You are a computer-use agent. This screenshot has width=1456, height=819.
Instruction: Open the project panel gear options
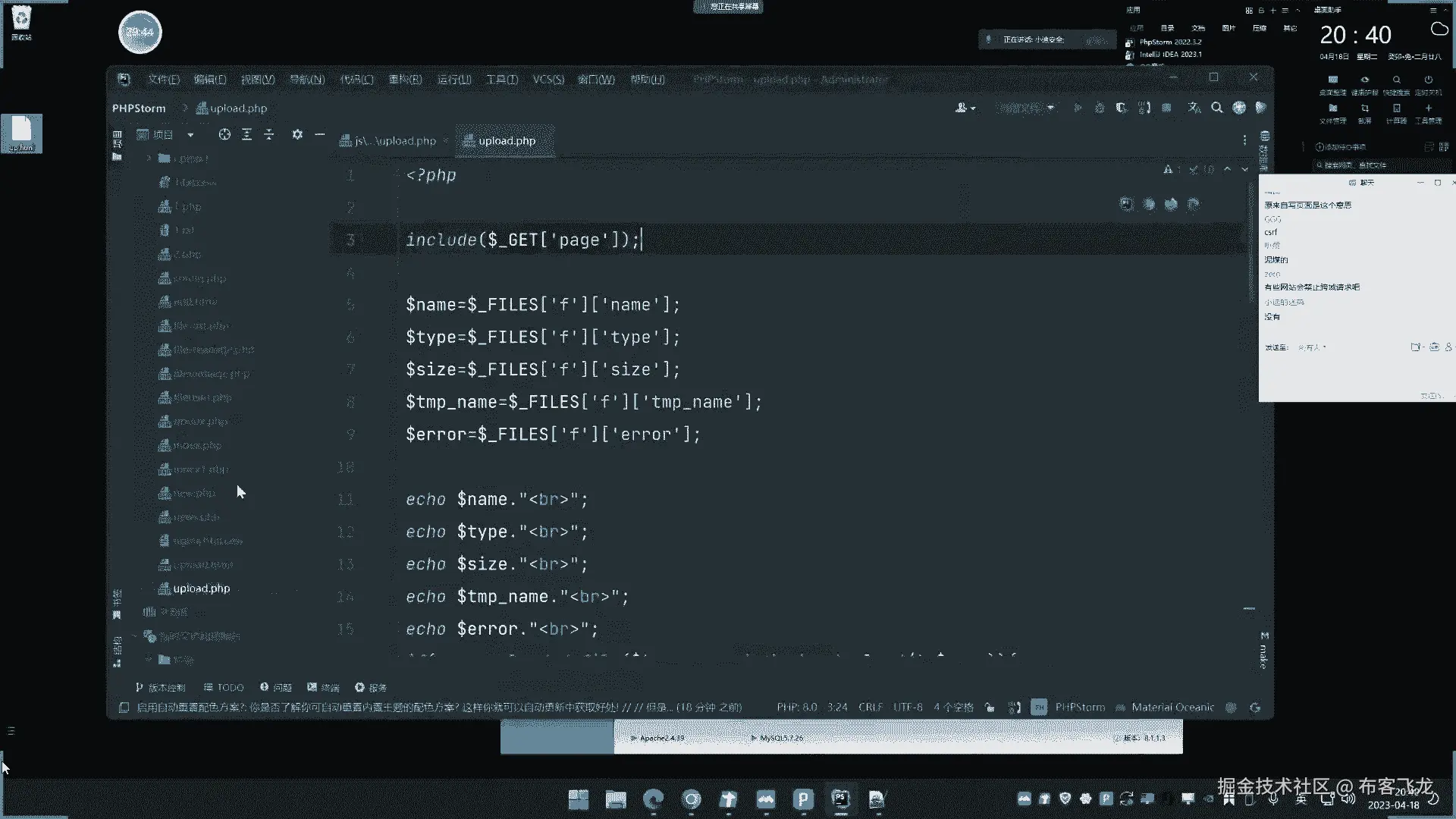point(297,134)
